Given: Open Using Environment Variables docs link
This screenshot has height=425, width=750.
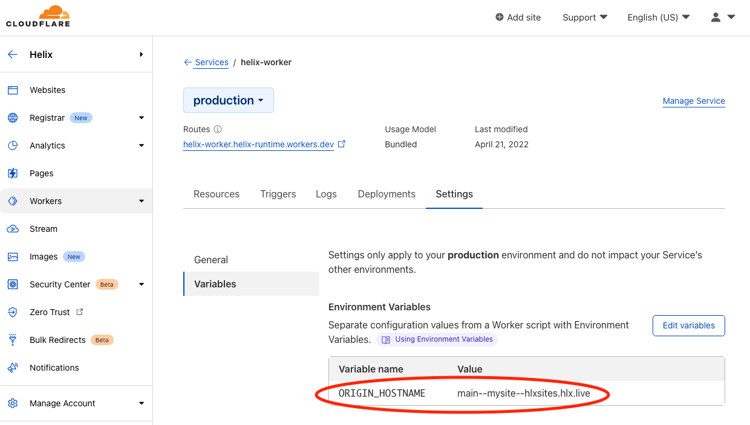Looking at the screenshot, I should pos(443,339).
